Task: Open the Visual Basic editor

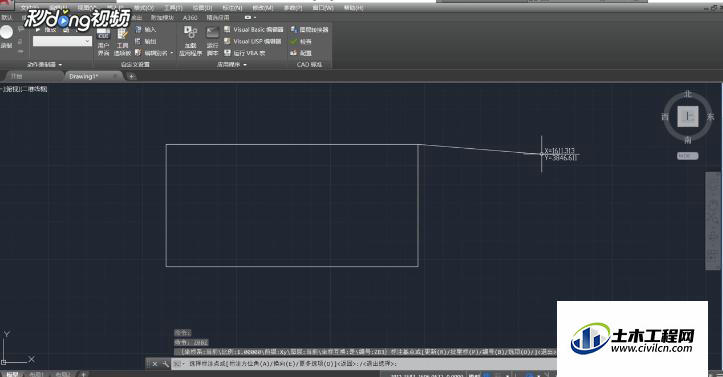Action: [x=254, y=29]
